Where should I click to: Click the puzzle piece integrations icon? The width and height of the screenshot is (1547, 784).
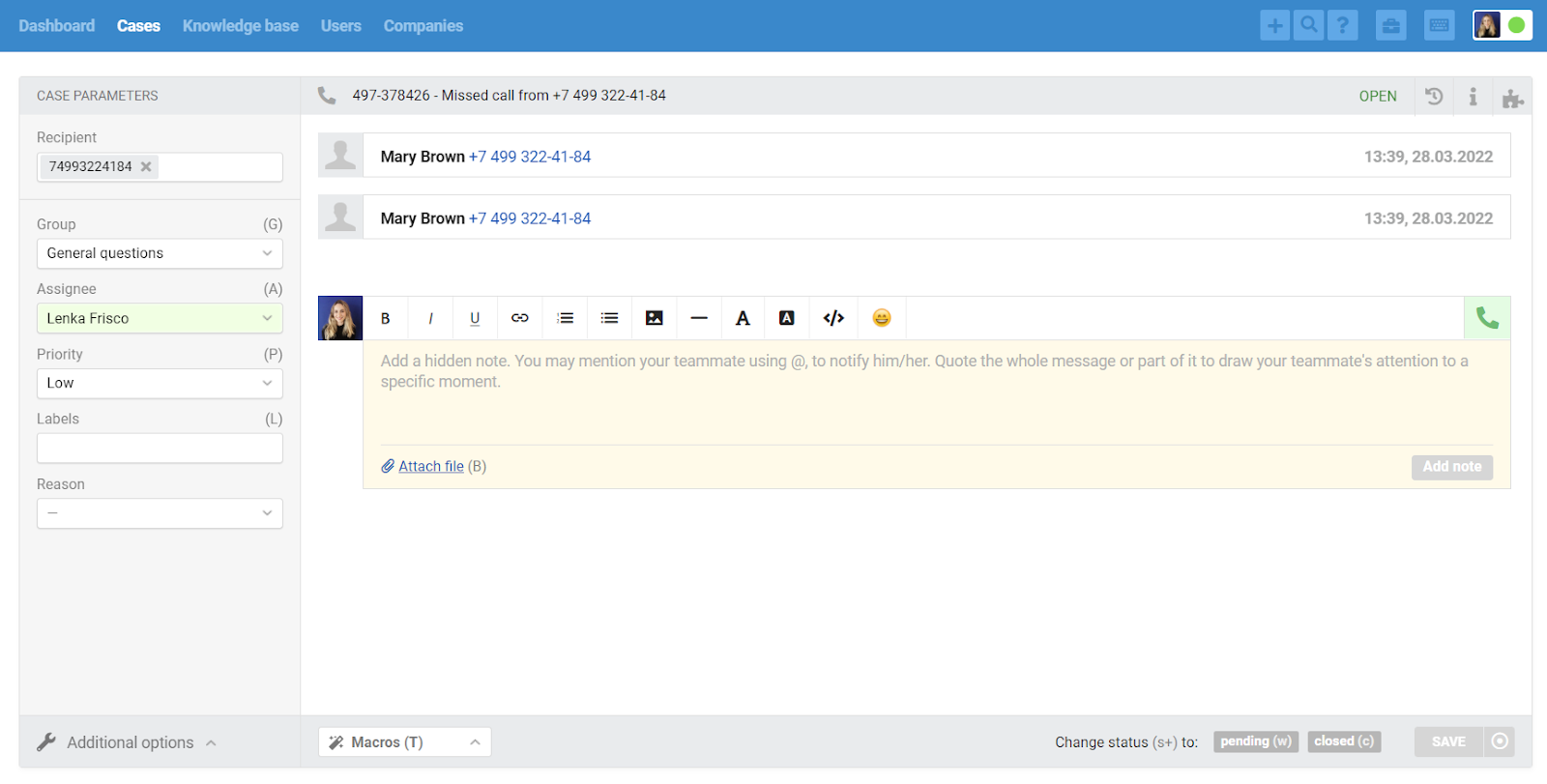pos(1512,98)
